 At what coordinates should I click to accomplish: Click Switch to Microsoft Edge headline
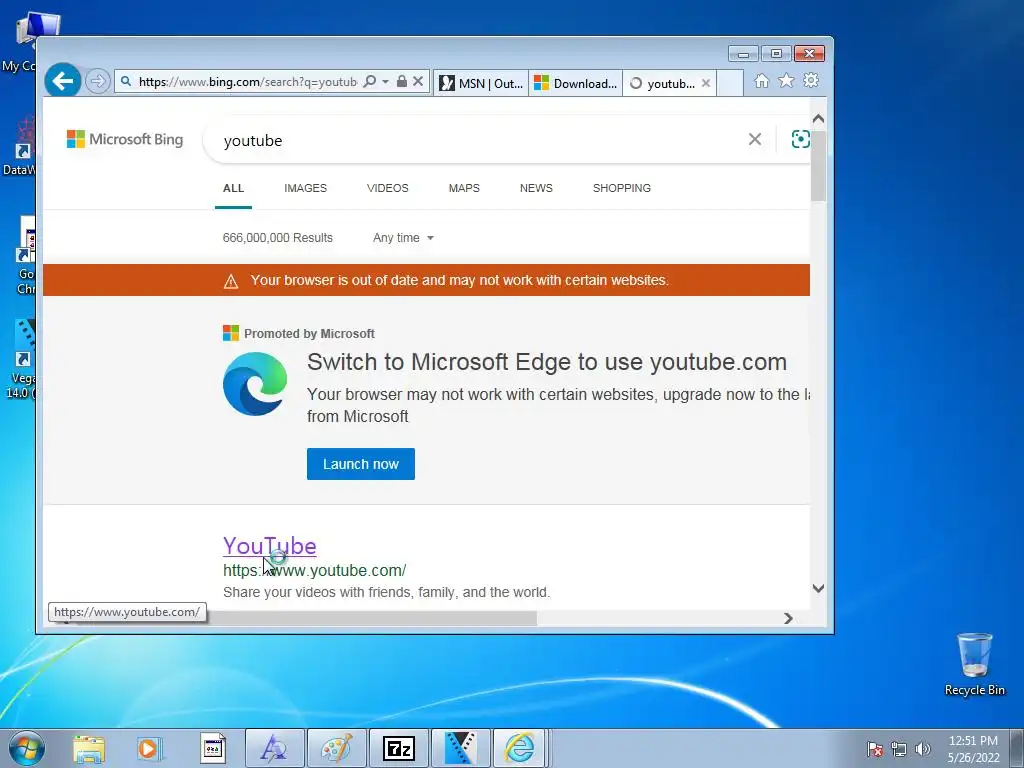click(x=547, y=362)
